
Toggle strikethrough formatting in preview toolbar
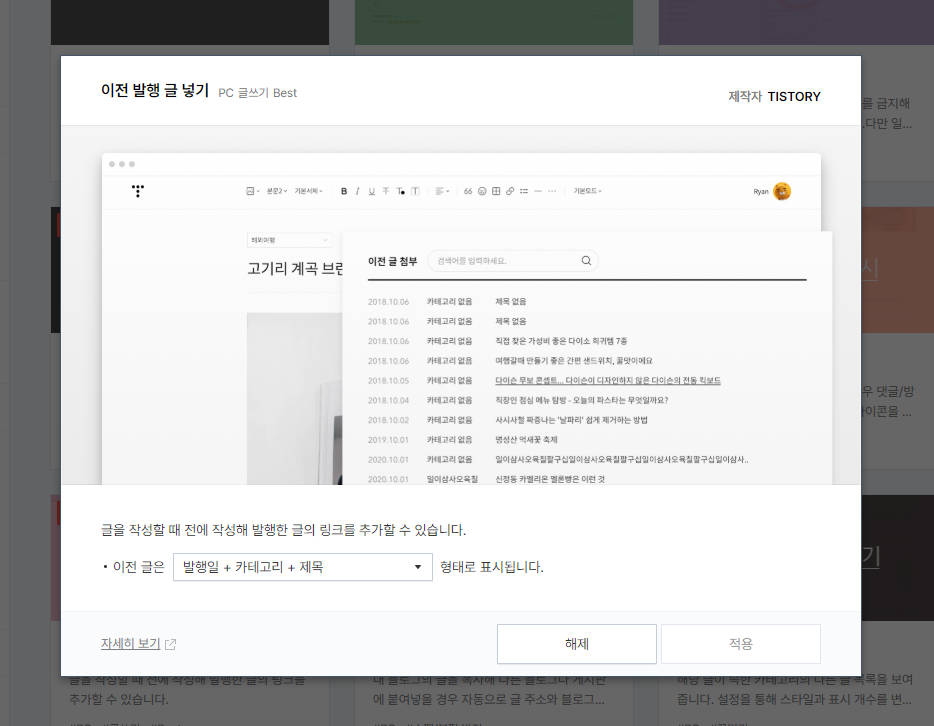(x=385, y=191)
